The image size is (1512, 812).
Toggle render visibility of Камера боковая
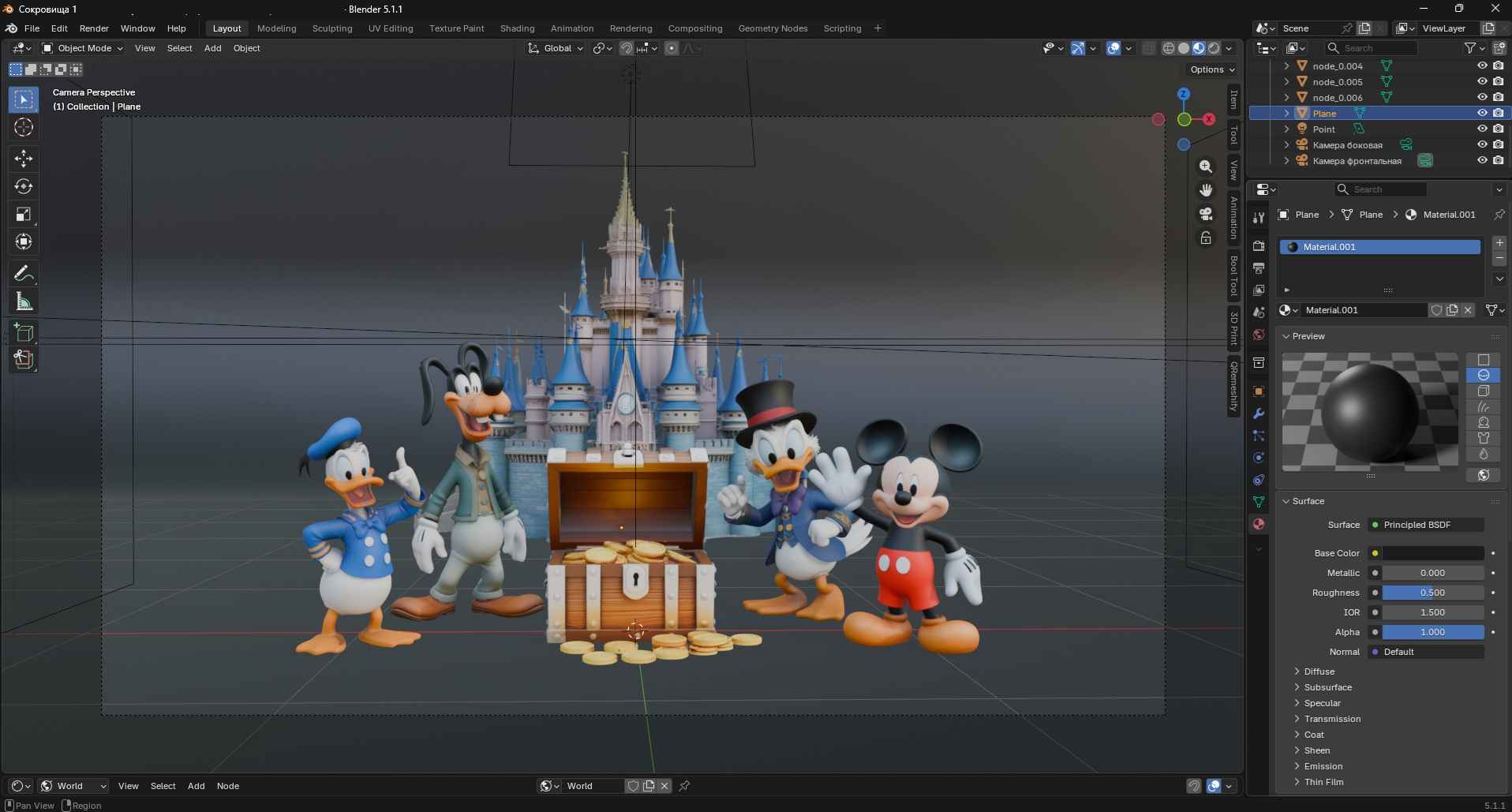[1498, 145]
